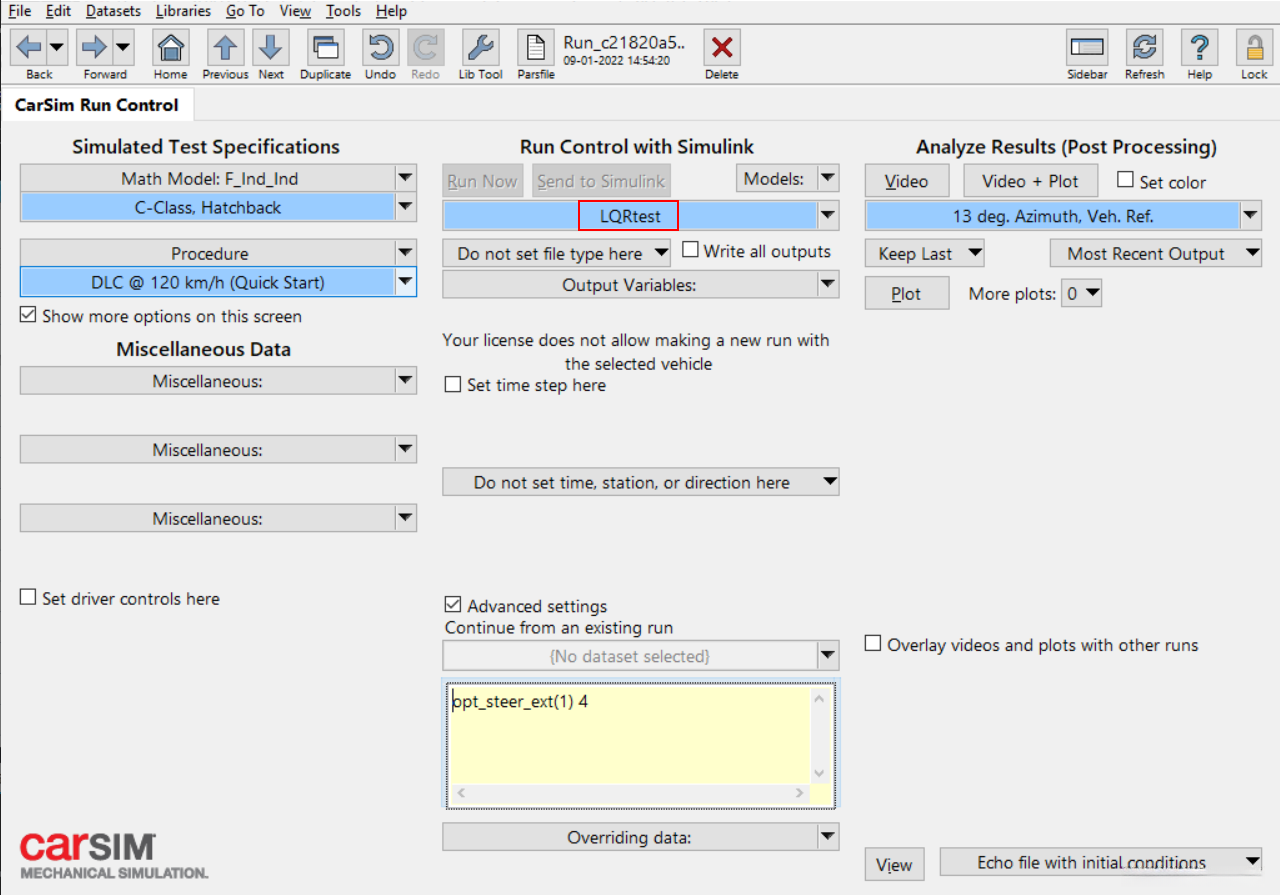
Task: Open the Go To menu
Action: coord(245,11)
